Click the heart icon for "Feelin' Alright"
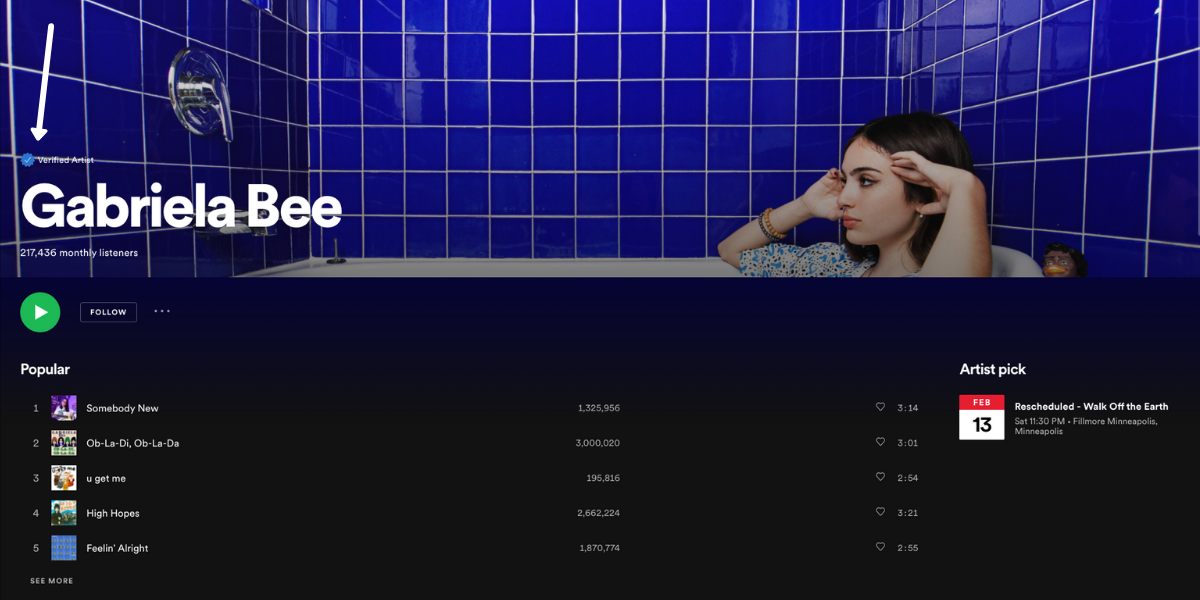Image resolution: width=1200 pixels, height=600 pixels. click(880, 547)
